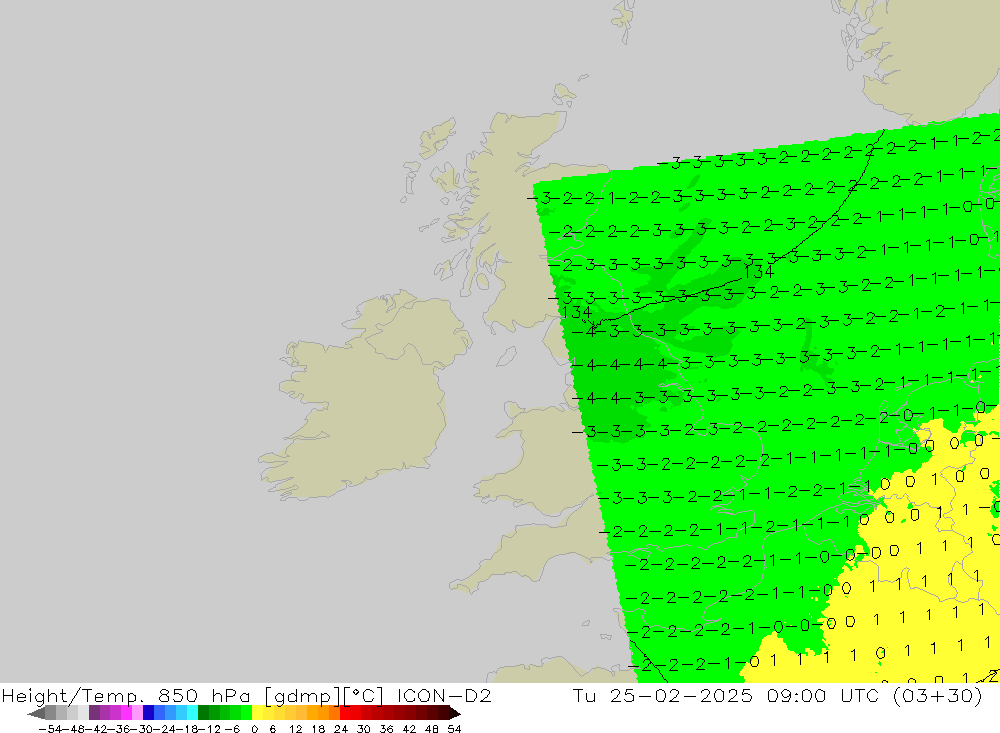Viewport: 1000px width, 733px height.
Task: Click the dark blue swatch in the color legend
Action: click(x=148, y=713)
